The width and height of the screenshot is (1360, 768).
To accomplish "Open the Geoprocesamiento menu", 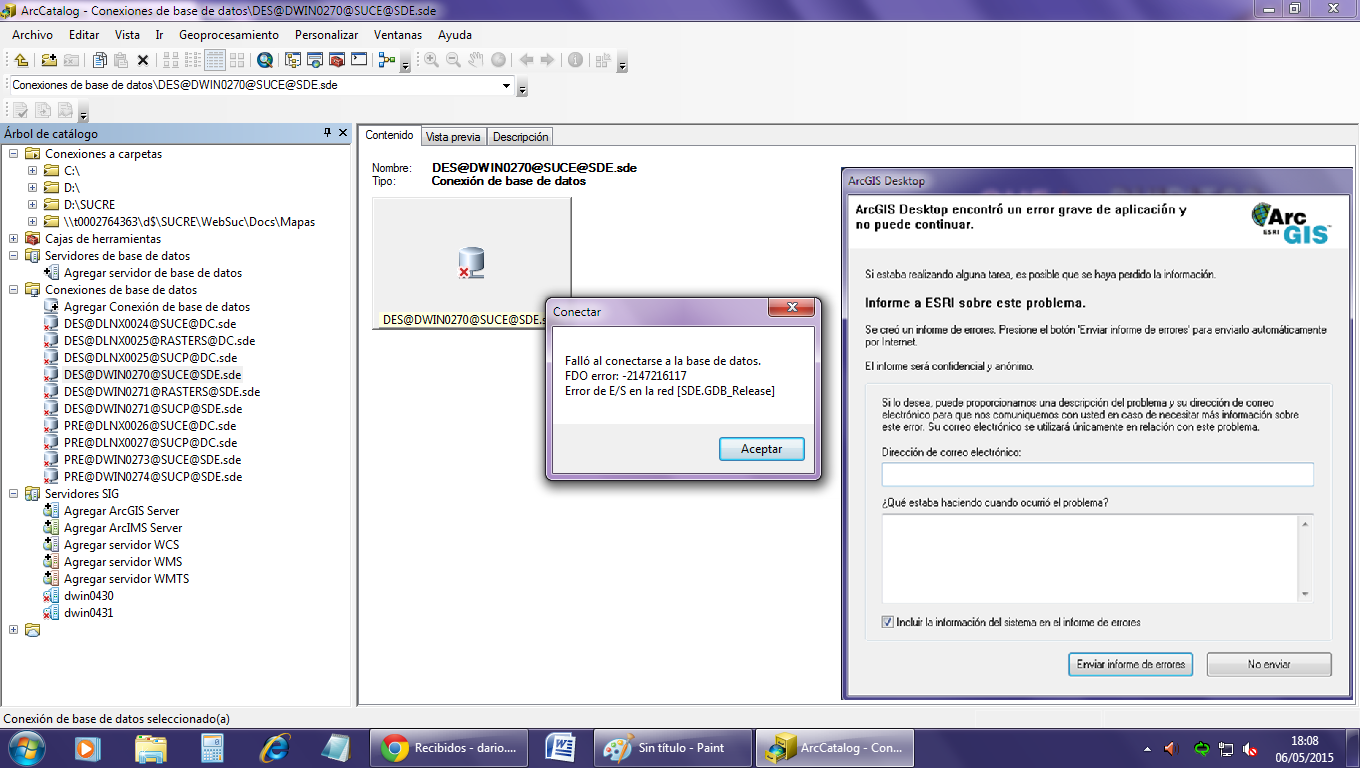I will (x=229, y=35).
